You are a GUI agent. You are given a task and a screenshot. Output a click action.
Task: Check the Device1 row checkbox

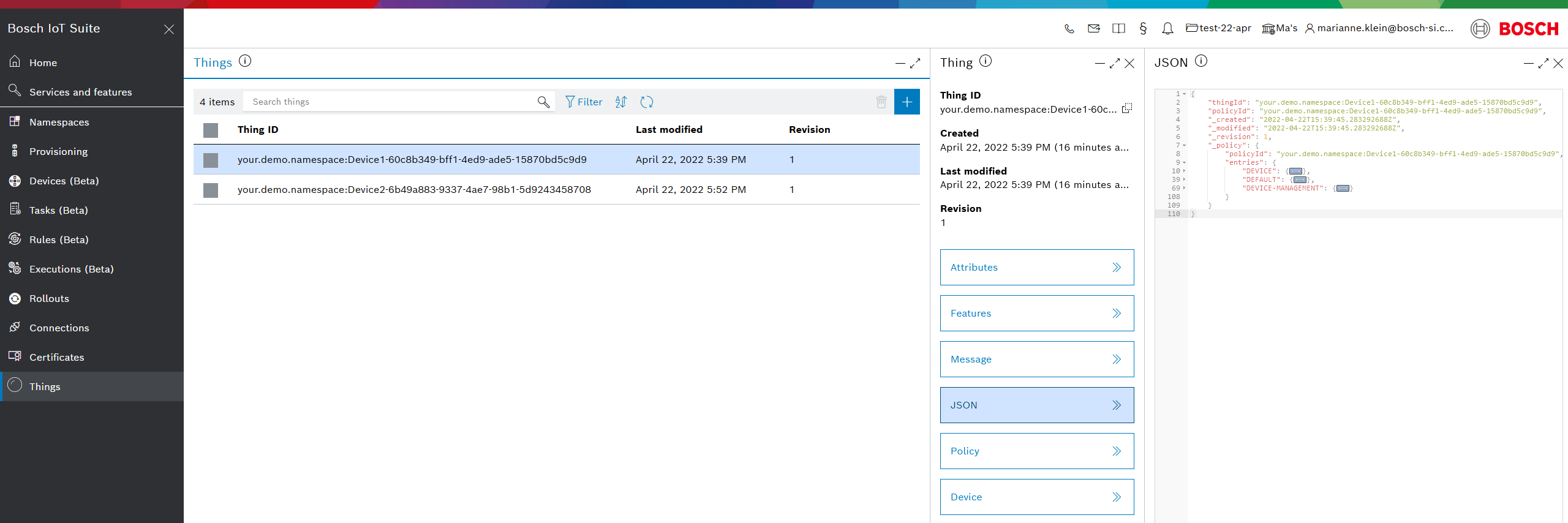(x=211, y=160)
